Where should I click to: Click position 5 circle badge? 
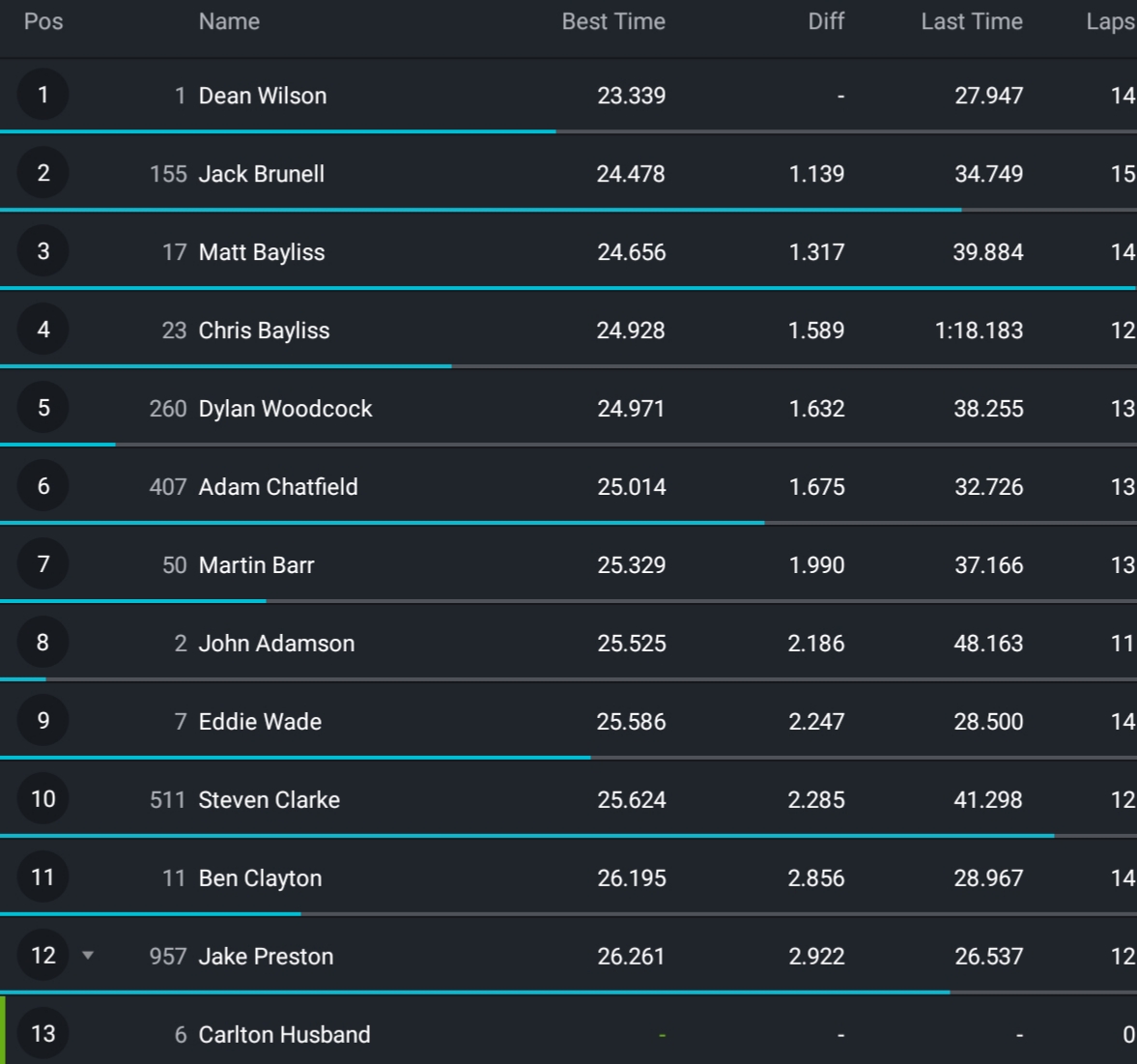point(43,408)
